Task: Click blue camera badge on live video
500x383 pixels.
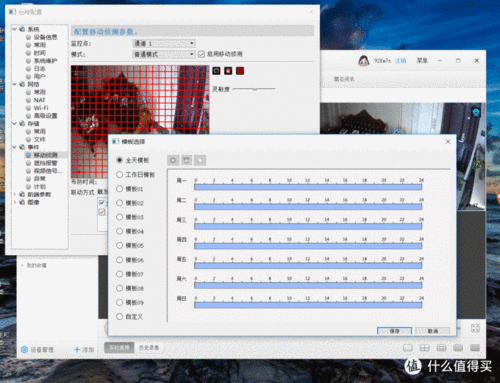Action: 476,112
